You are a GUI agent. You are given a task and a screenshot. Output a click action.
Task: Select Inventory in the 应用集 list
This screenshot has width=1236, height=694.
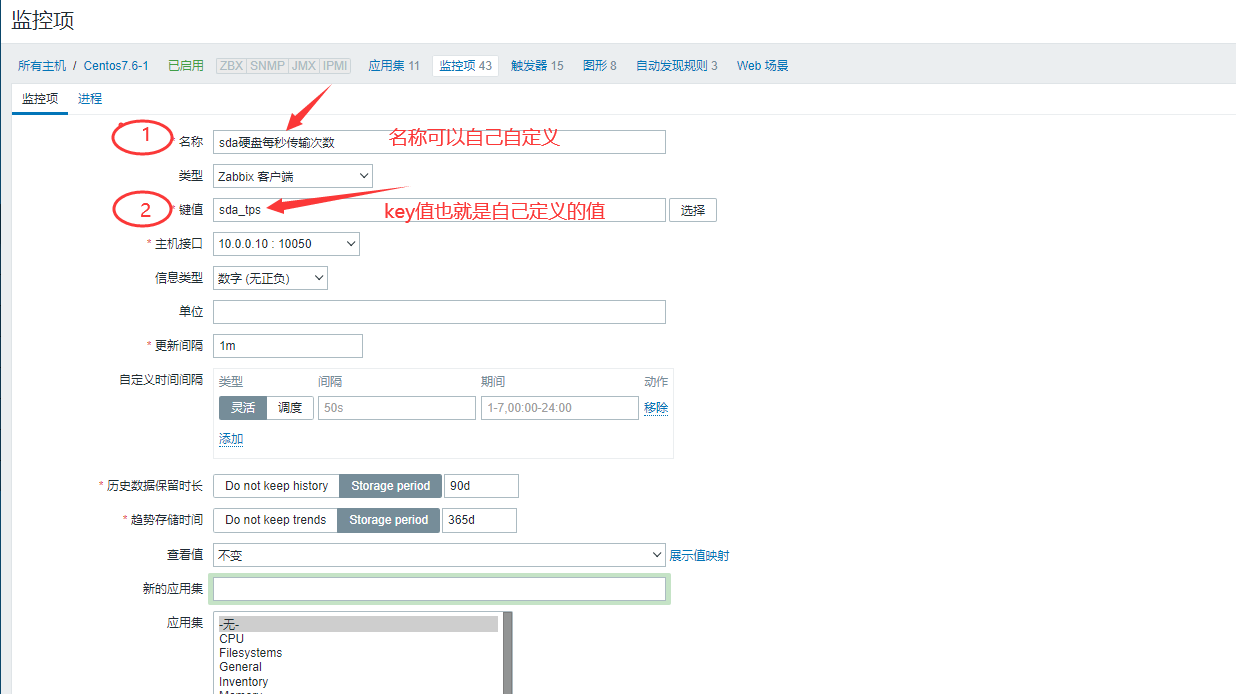coord(358,682)
